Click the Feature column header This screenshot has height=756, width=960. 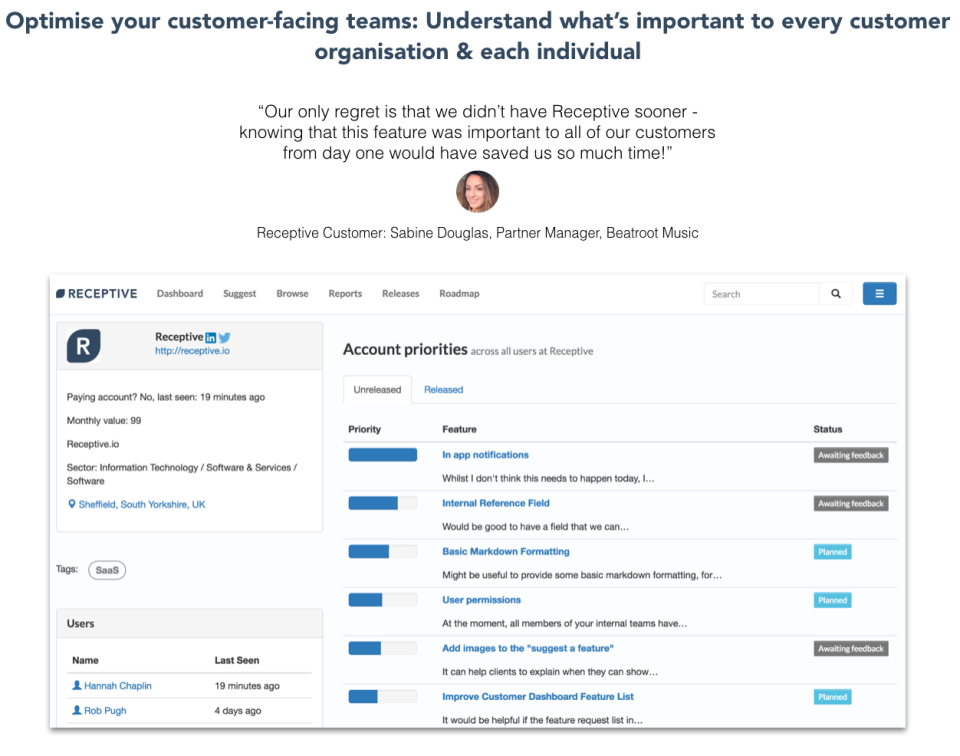pos(459,429)
